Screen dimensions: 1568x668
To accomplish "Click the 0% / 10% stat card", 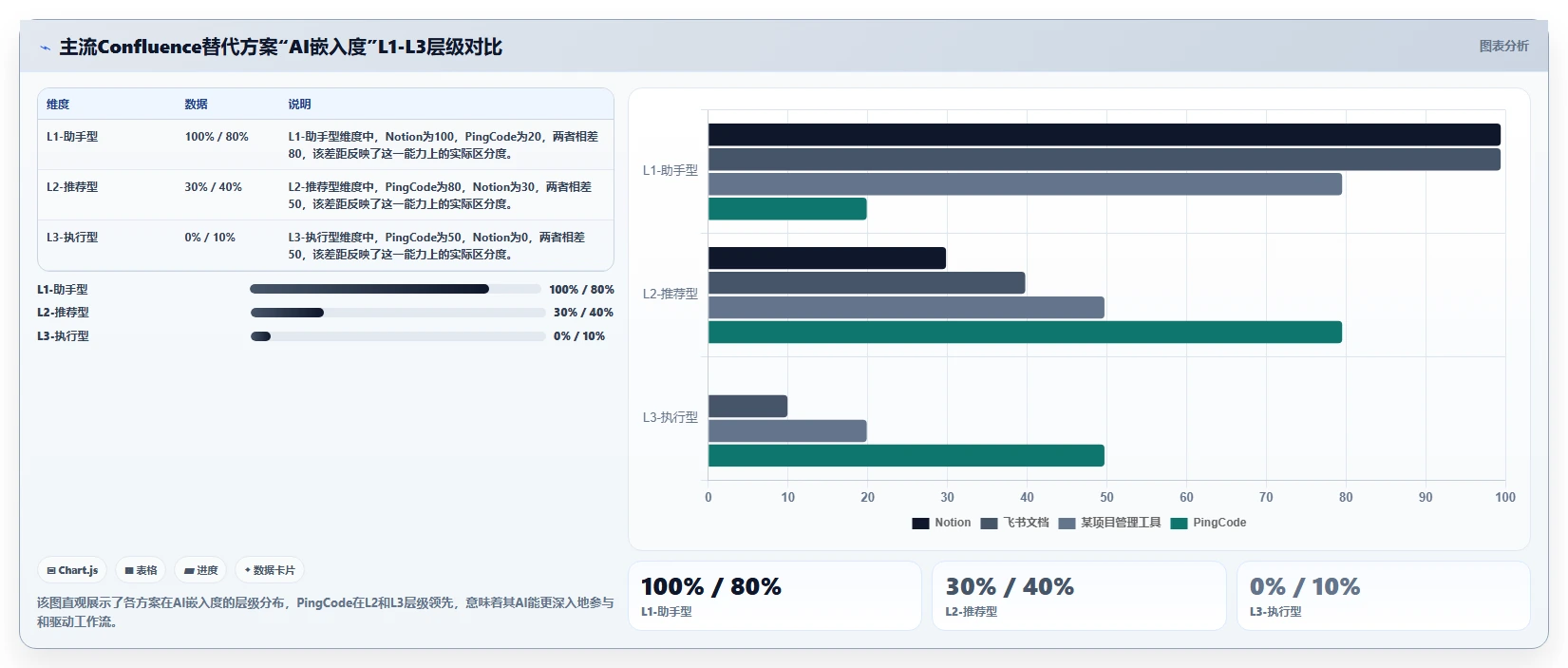I will tap(1384, 596).
